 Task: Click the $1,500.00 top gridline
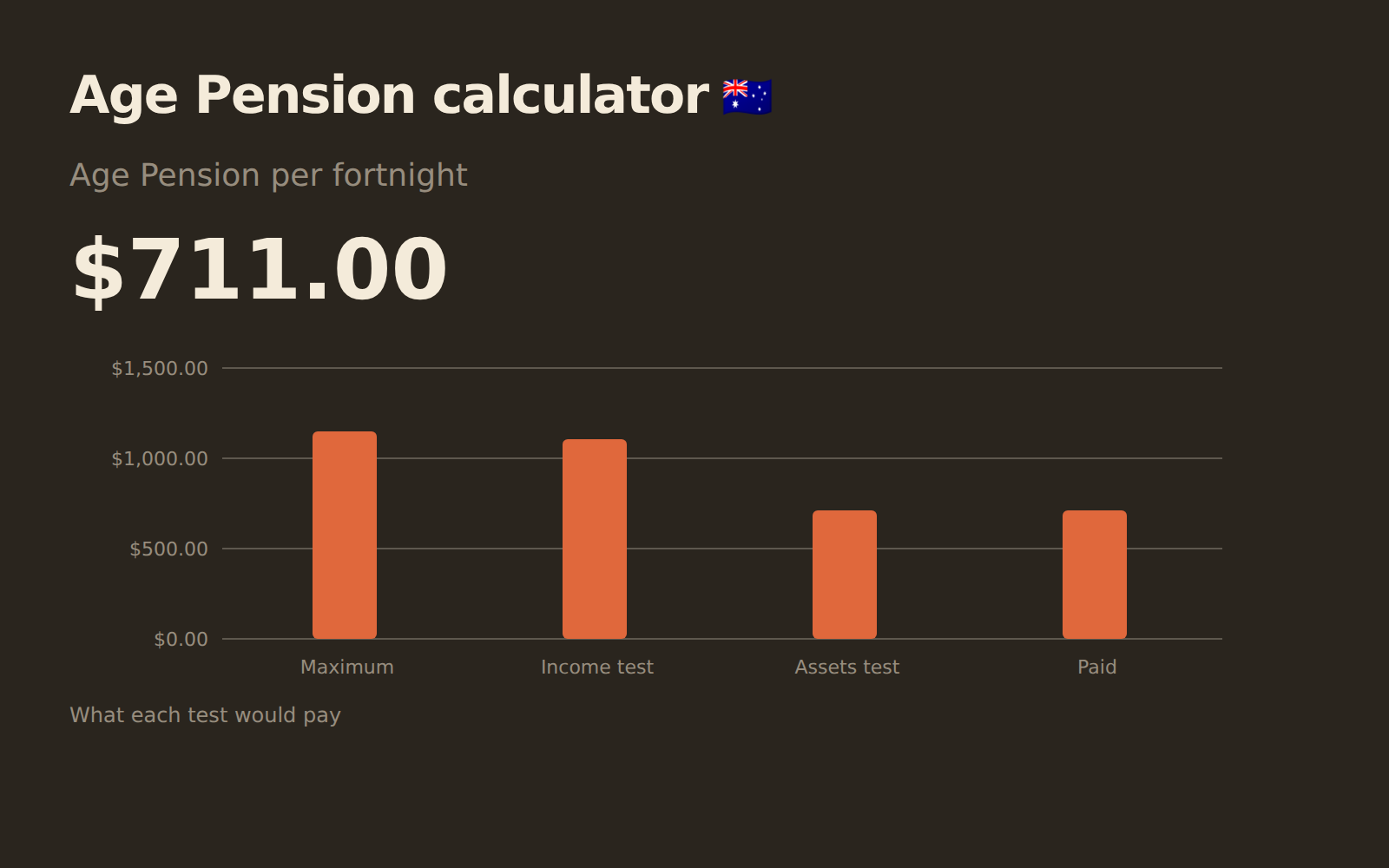[722, 368]
